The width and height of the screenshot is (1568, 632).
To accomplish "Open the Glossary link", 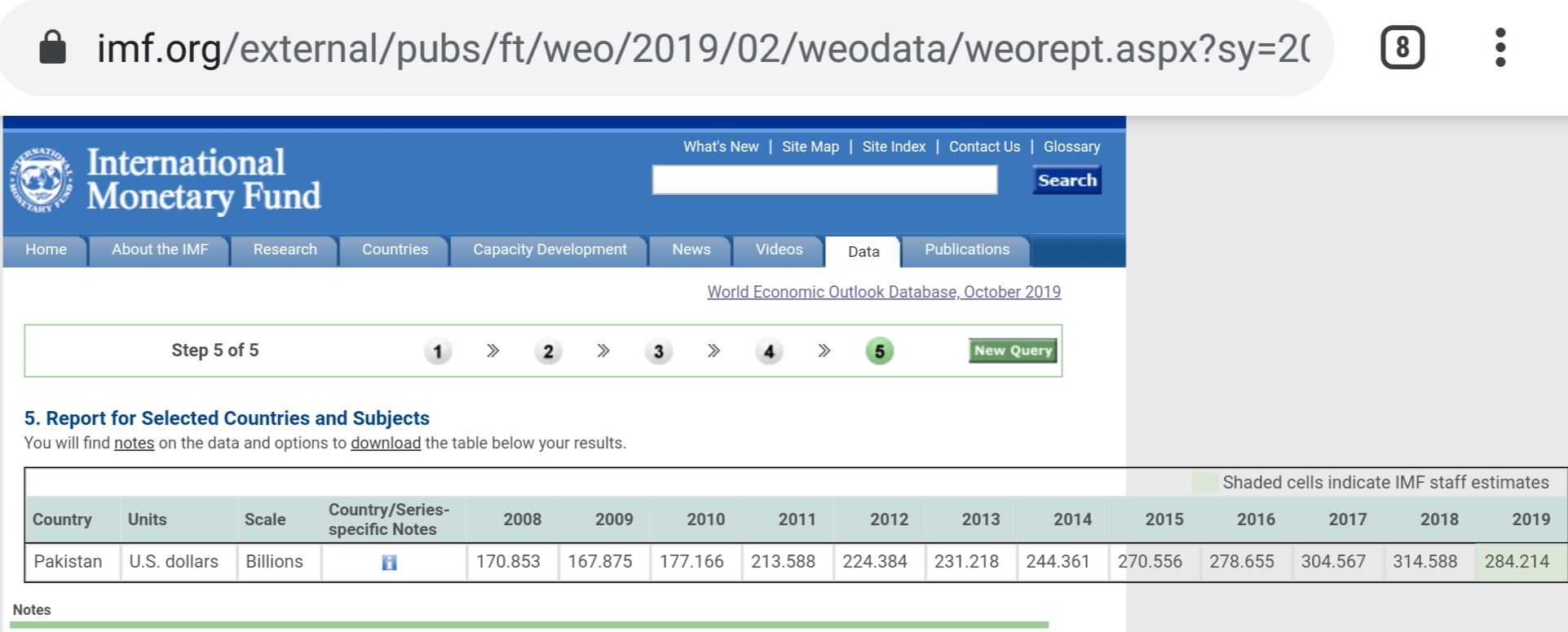I will 1071,147.
